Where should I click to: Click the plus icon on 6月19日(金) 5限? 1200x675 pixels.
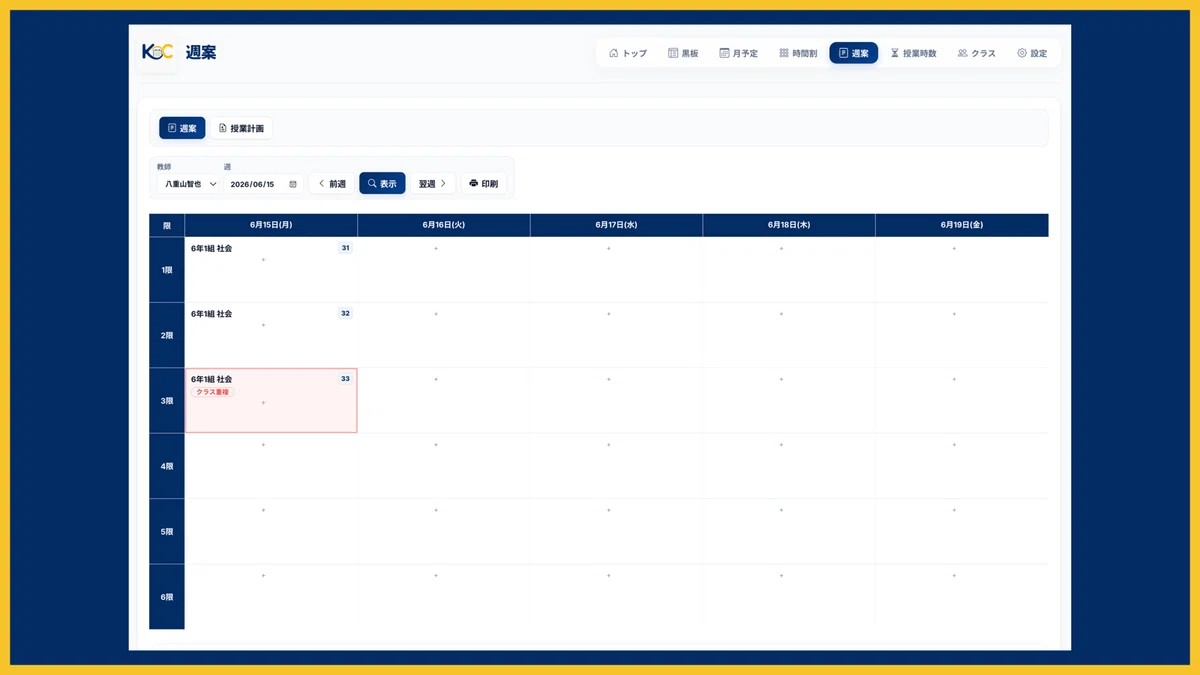coord(954,510)
